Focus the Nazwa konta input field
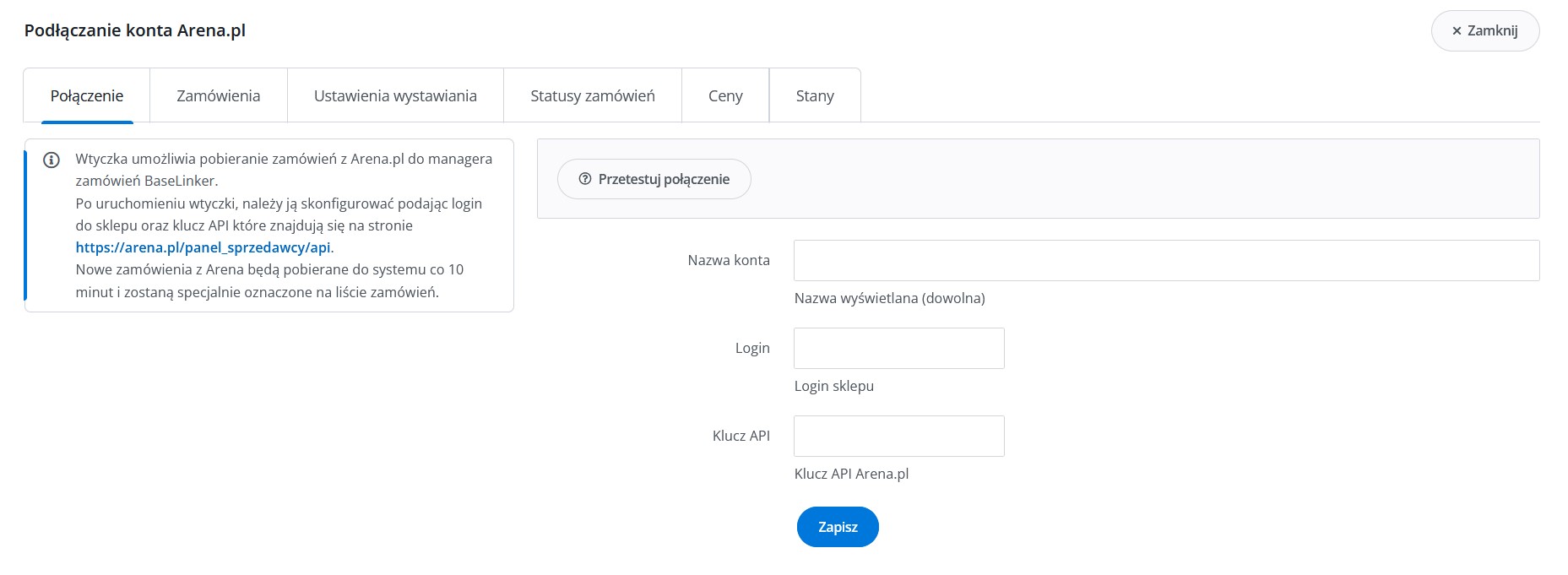 (x=1166, y=260)
